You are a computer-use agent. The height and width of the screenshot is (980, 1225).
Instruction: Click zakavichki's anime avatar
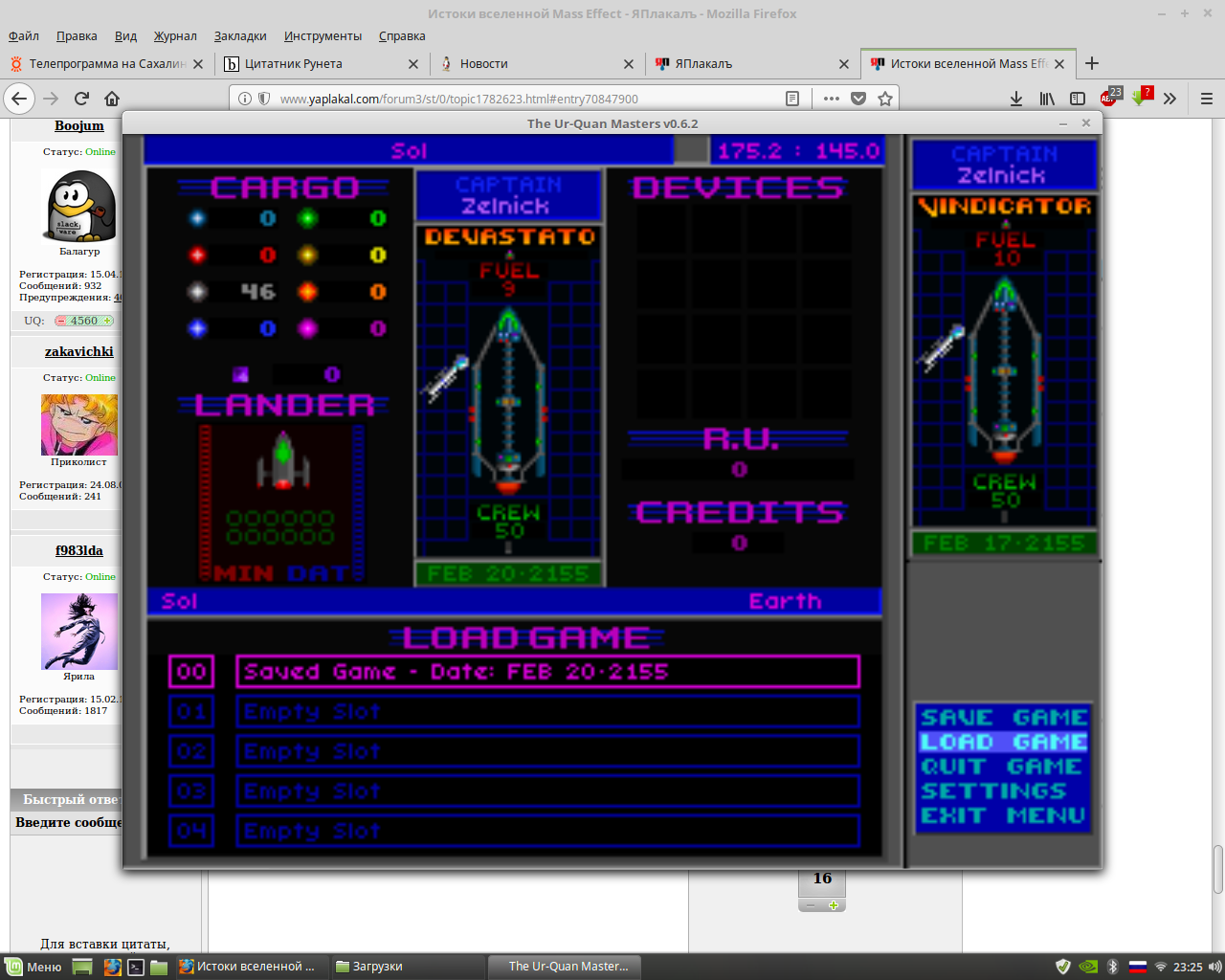[79, 425]
